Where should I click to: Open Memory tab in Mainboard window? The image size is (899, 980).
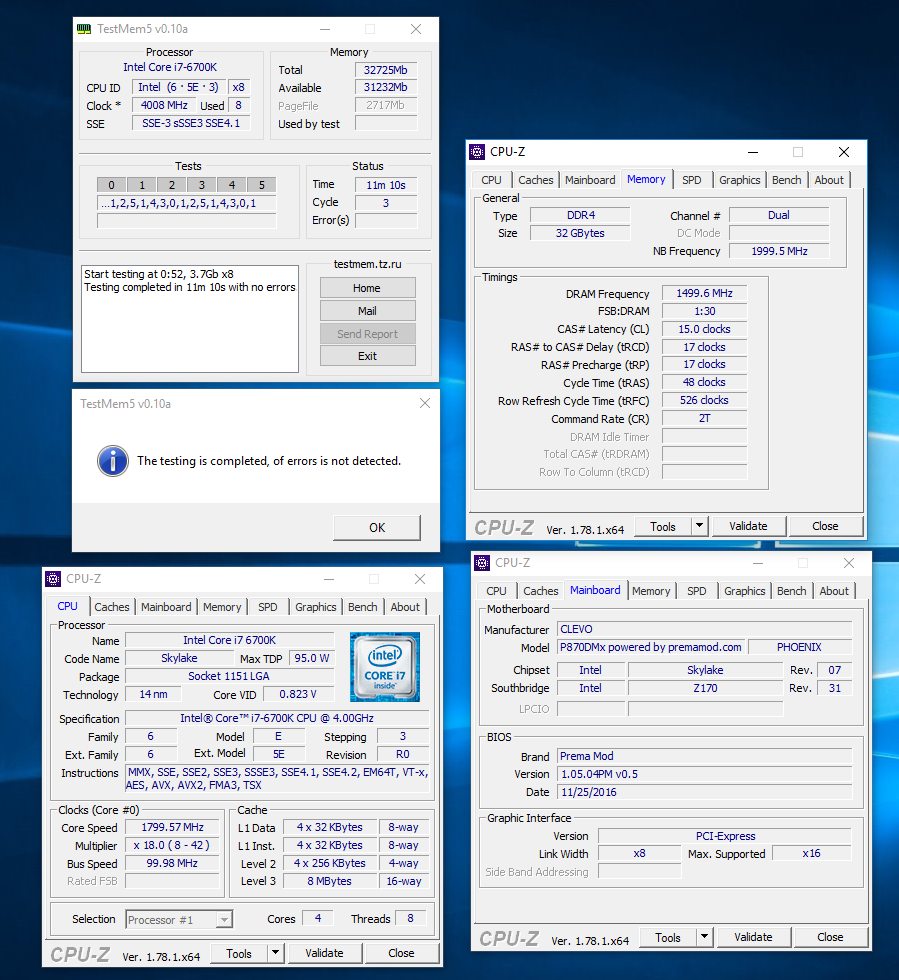point(651,591)
